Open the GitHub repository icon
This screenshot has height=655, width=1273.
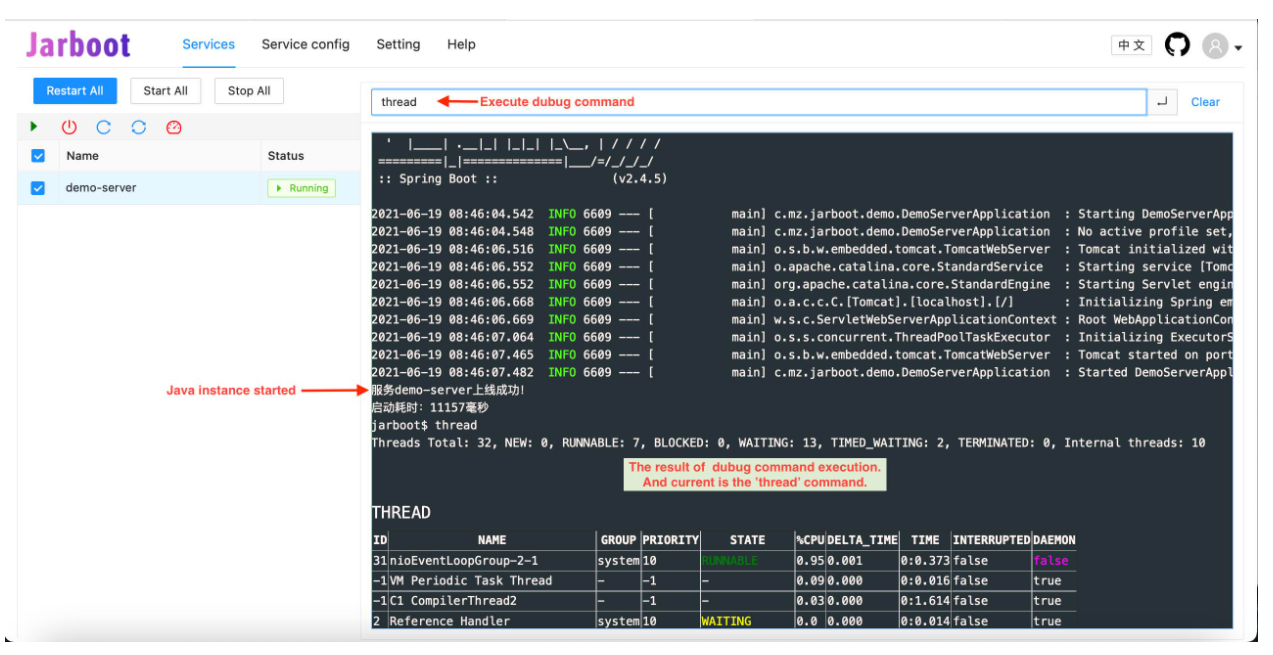(x=1178, y=45)
